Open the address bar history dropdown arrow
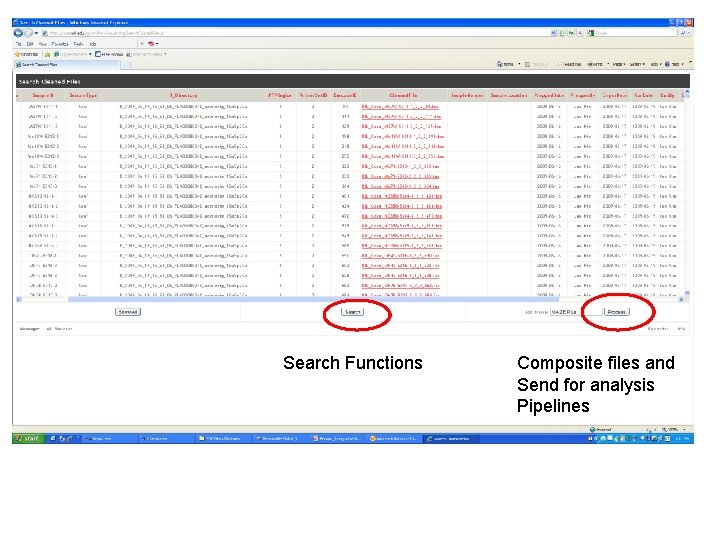 click(x=553, y=33)
